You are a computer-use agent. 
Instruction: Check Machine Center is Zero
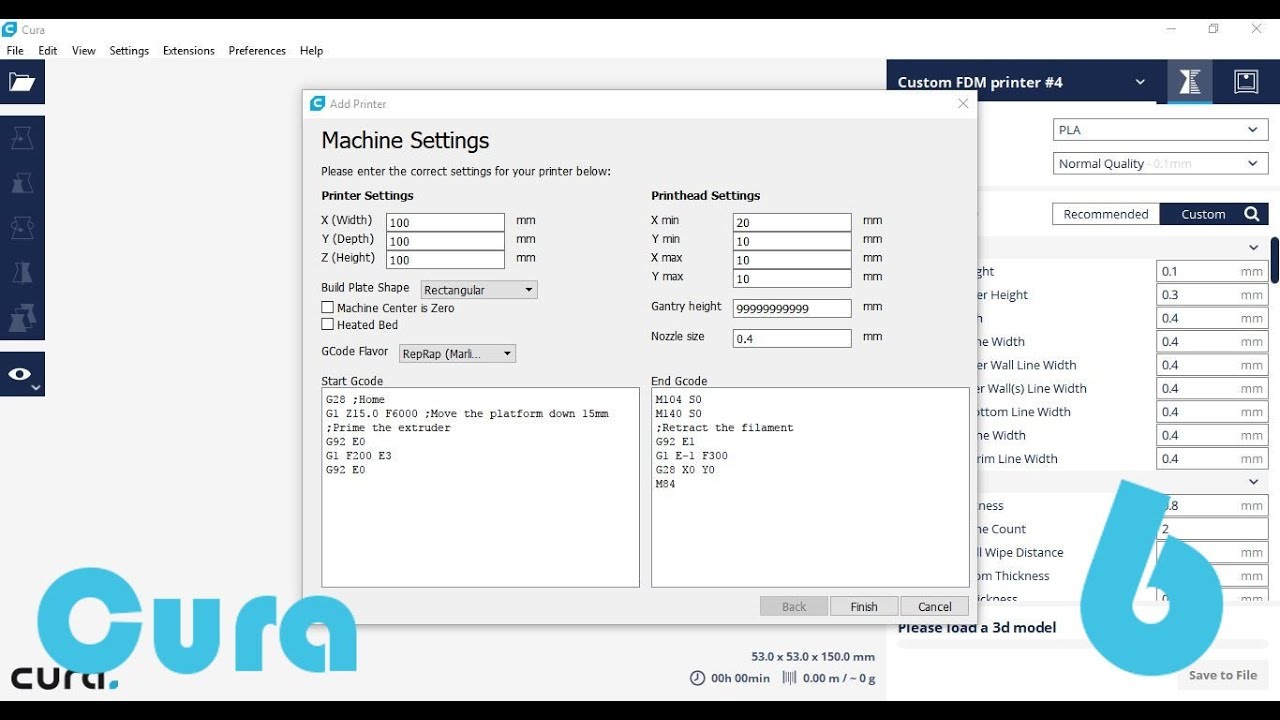[x=327, y=307]
